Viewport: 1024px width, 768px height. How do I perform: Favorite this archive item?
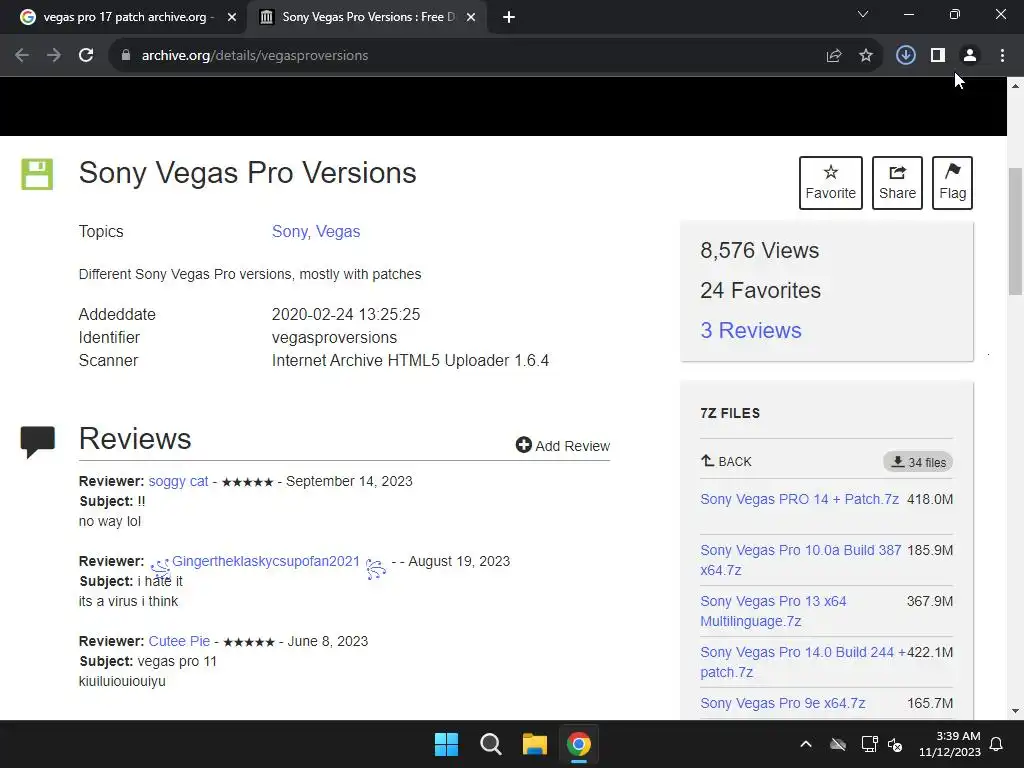tap(831, 183)
